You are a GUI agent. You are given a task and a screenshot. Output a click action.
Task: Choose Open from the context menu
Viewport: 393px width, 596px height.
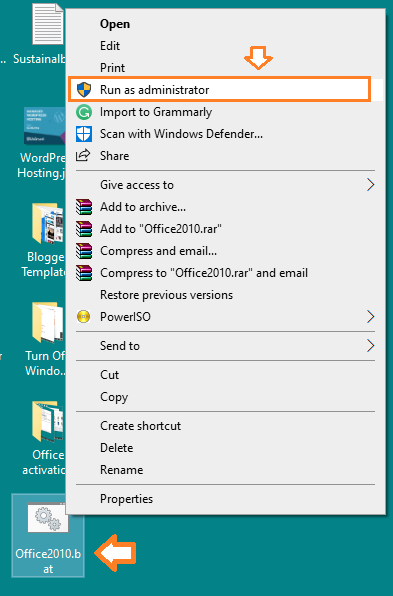pyautogui.click(x=115, y=24)
